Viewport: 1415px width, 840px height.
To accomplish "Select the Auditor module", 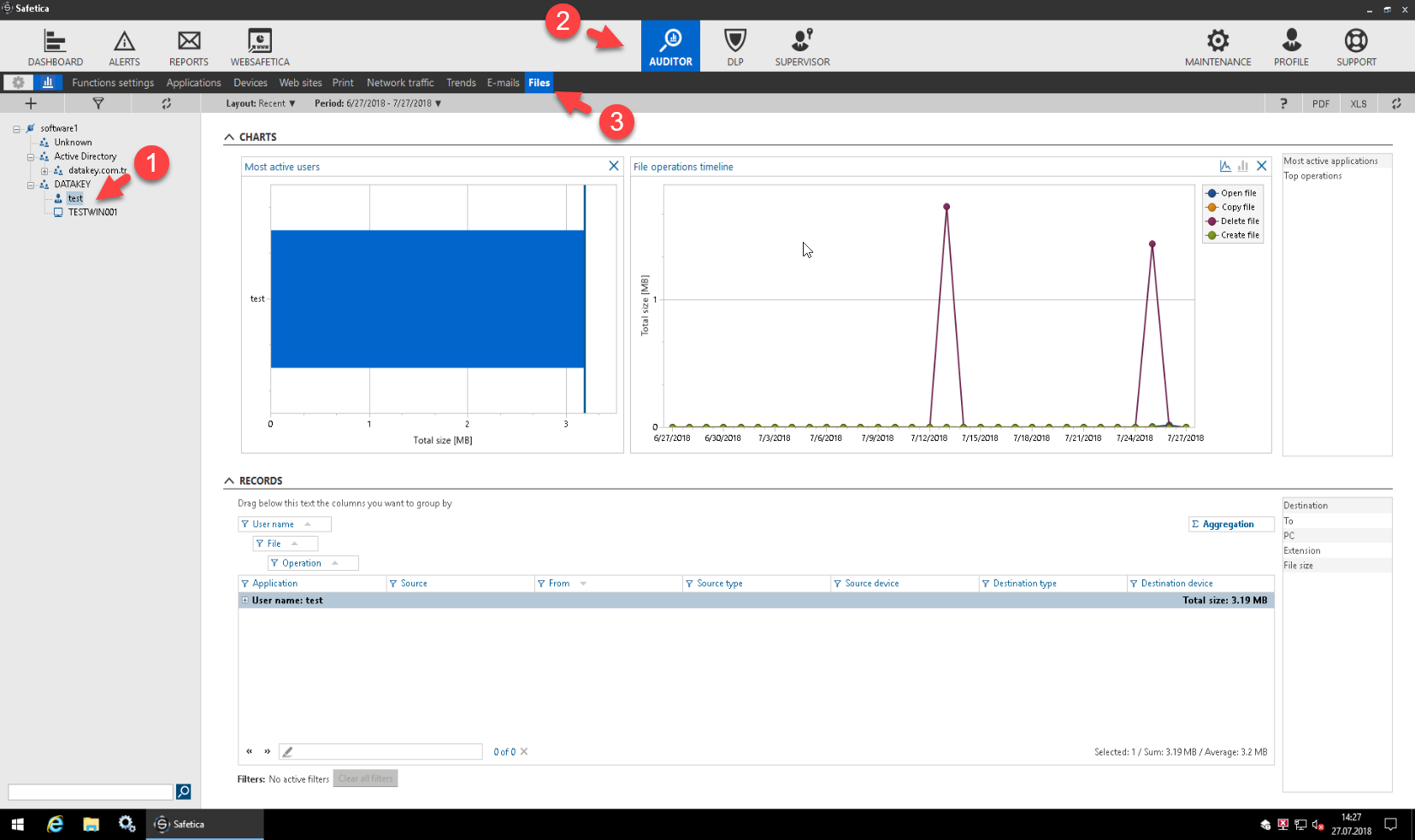I will click(670, 46).
